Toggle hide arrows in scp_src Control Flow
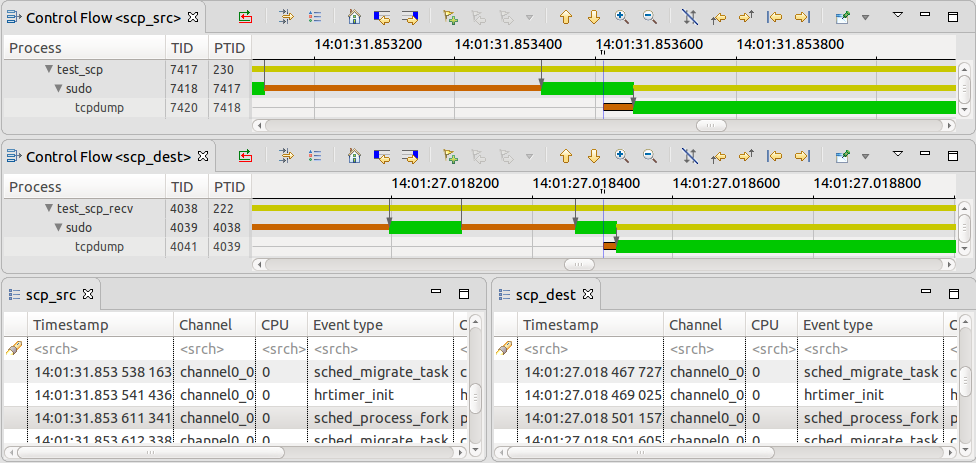The width and height of the screenshot is (976, 463). pos(689,17)
